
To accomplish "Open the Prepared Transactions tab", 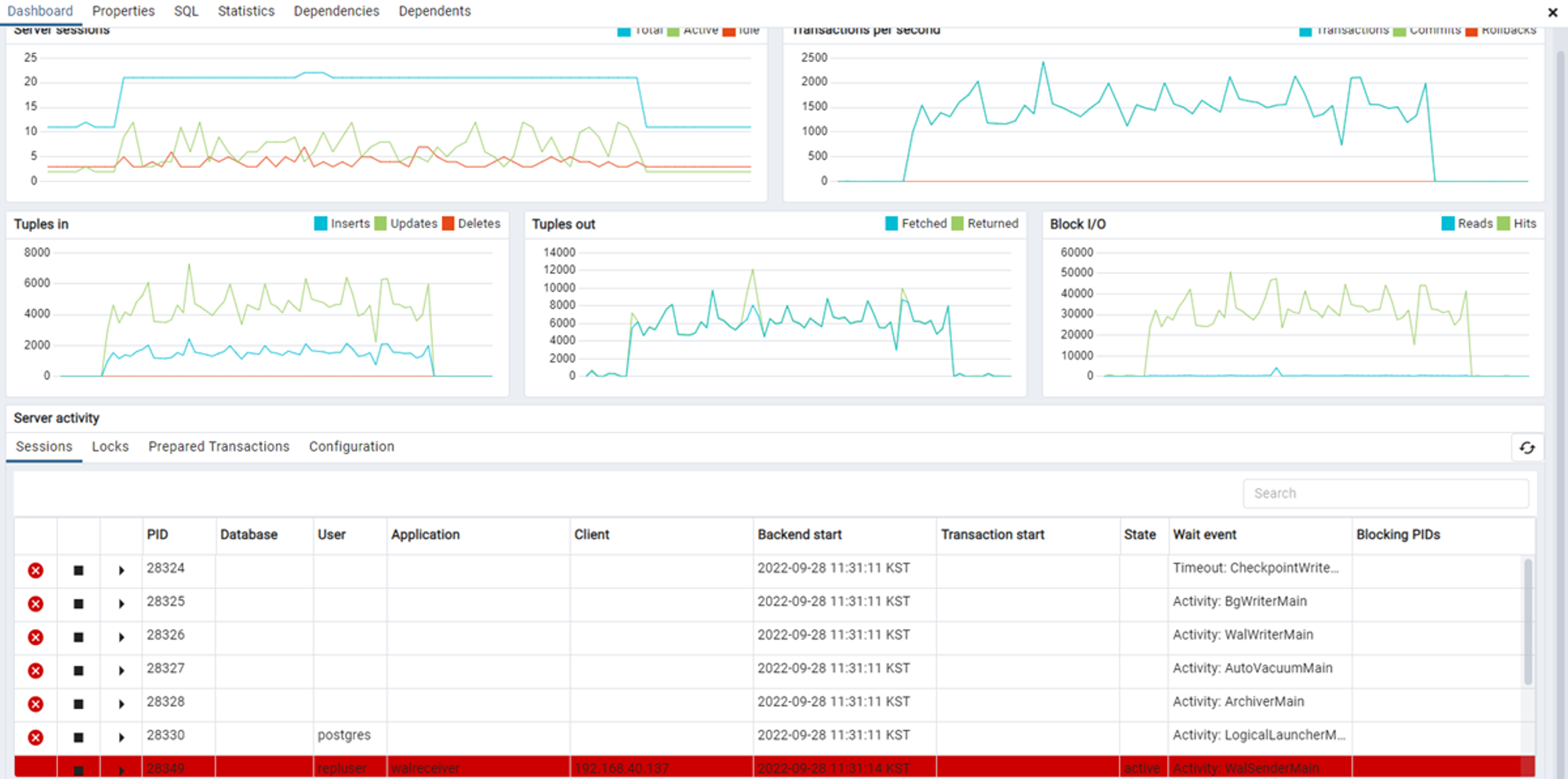I will [219, 446].
